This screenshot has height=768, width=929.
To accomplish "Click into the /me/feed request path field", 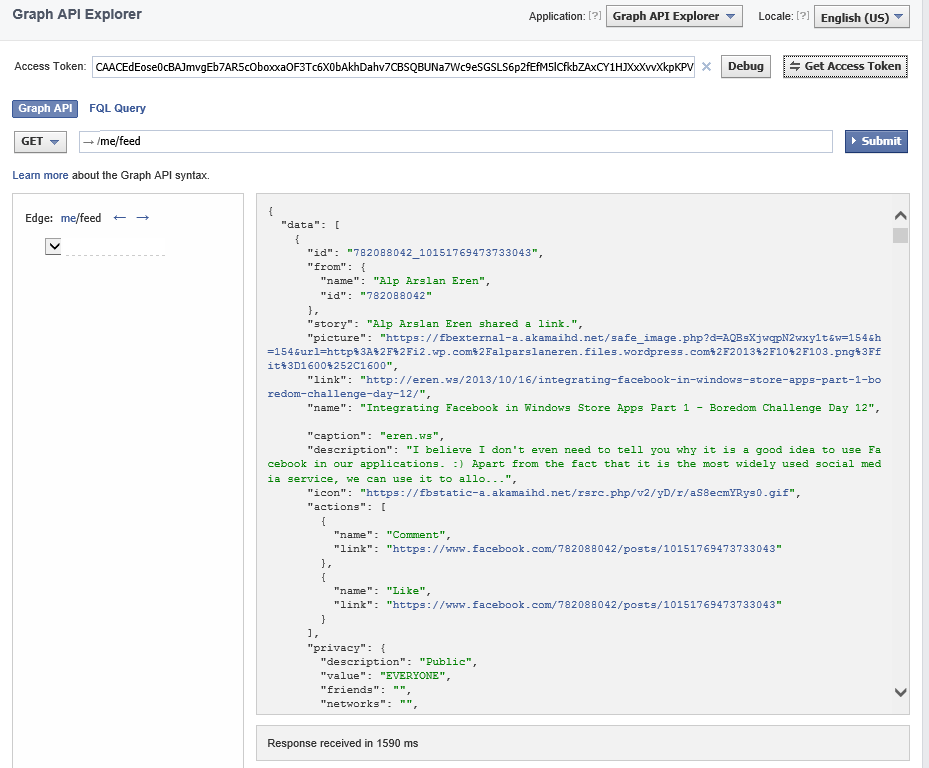I will tap(455, 141).
